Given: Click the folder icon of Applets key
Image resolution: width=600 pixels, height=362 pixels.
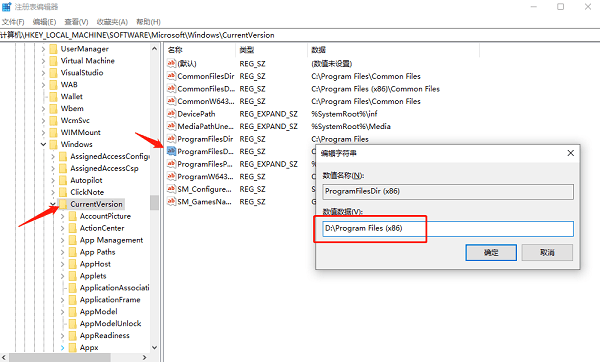Looking at the screenshot, I should pos(73,276).
